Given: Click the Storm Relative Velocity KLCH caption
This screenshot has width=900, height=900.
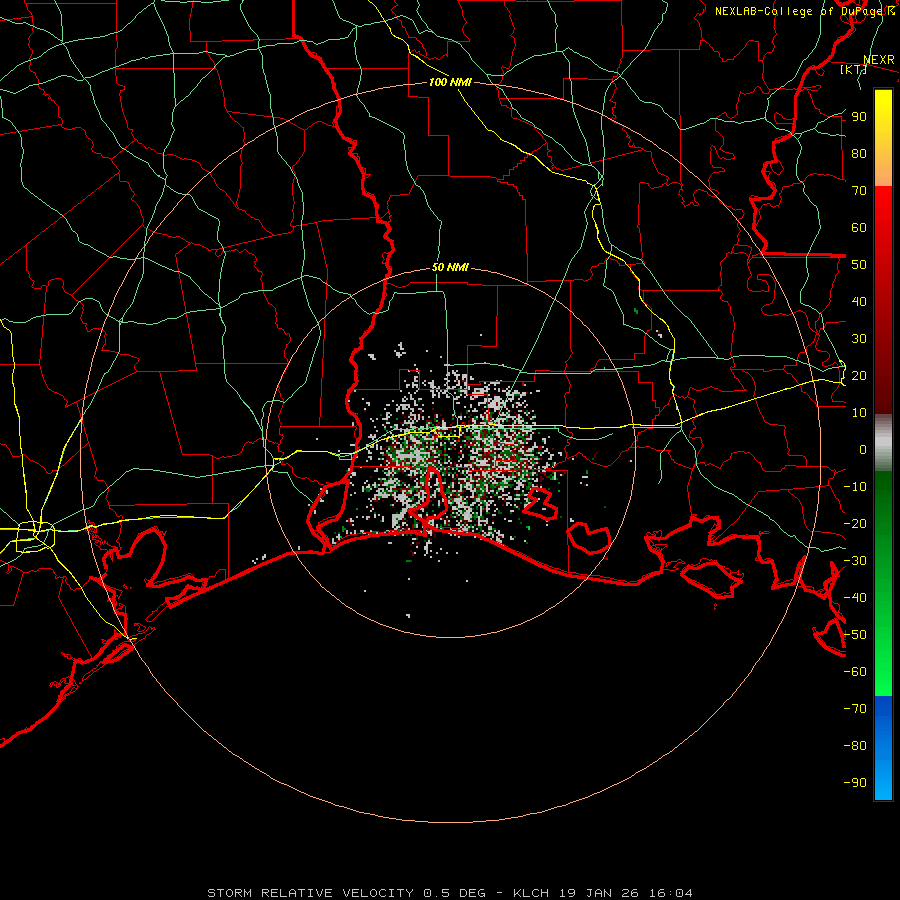Looking at the screenshot, I should pyautogui.click(x=450, y=893).
